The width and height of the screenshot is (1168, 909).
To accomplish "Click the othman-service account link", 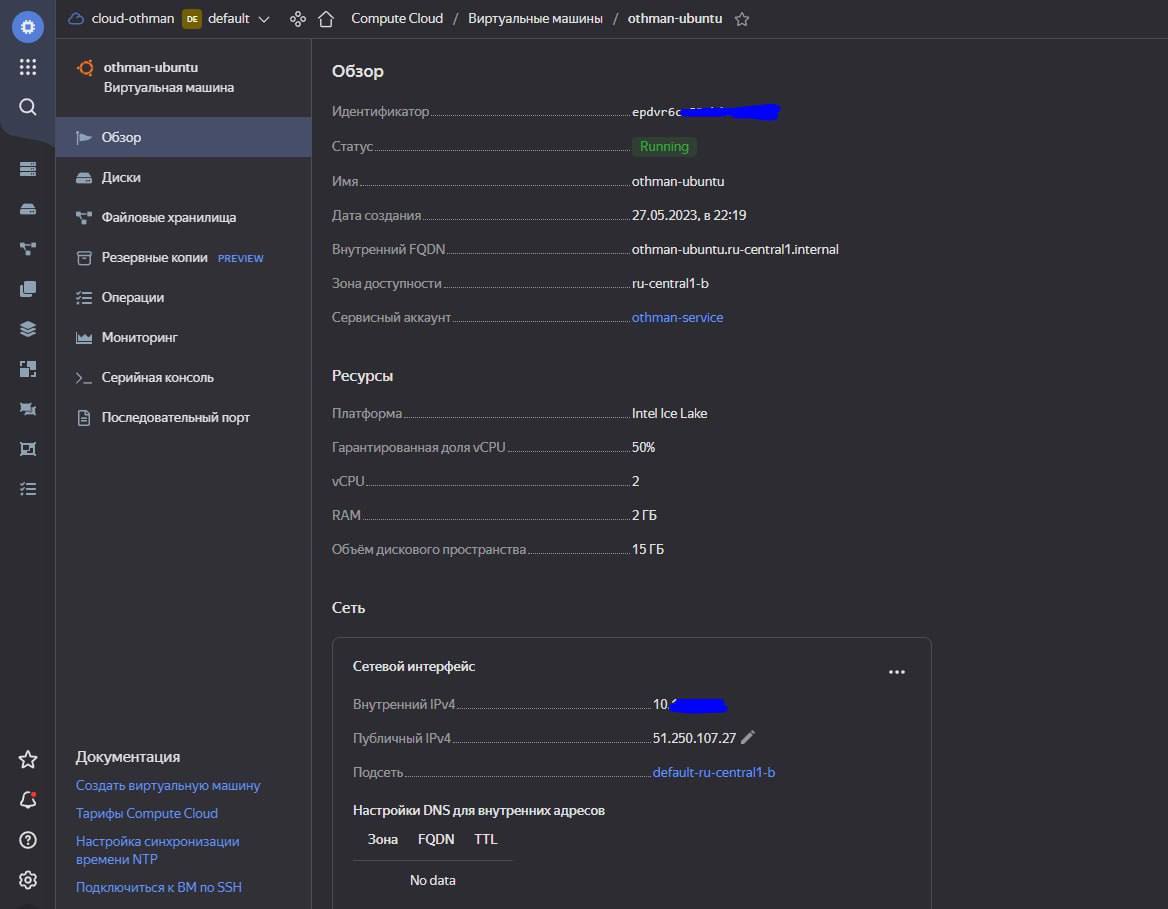I will (x=677, y=317).
